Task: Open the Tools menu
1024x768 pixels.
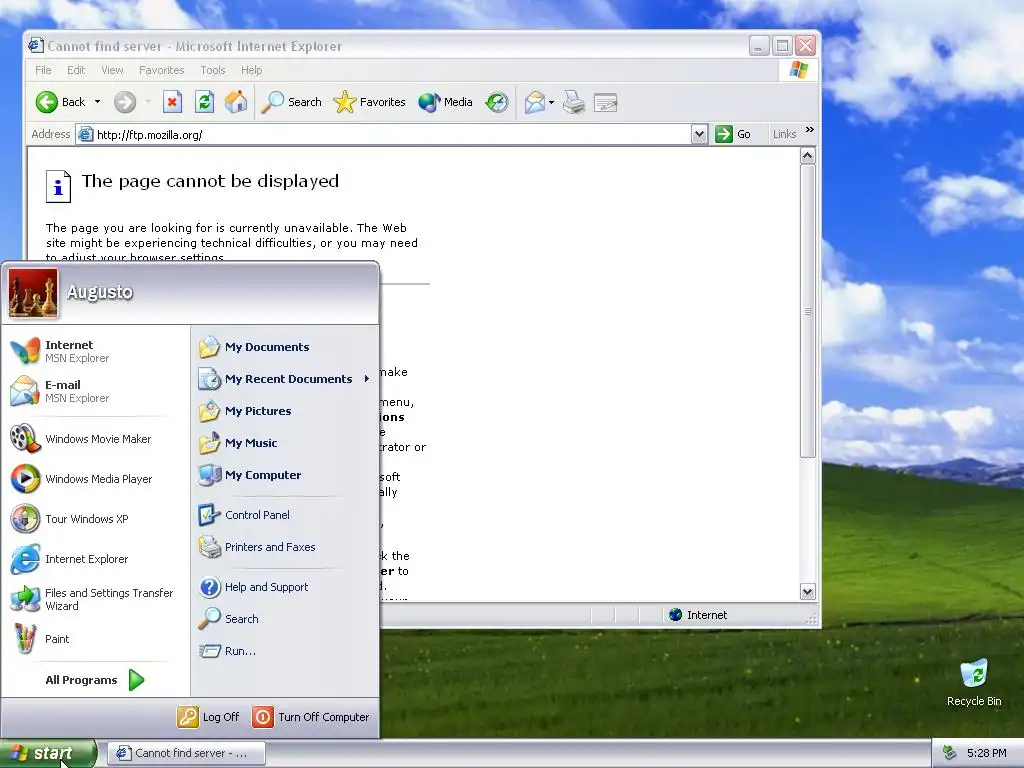Action: coord(213,70)
